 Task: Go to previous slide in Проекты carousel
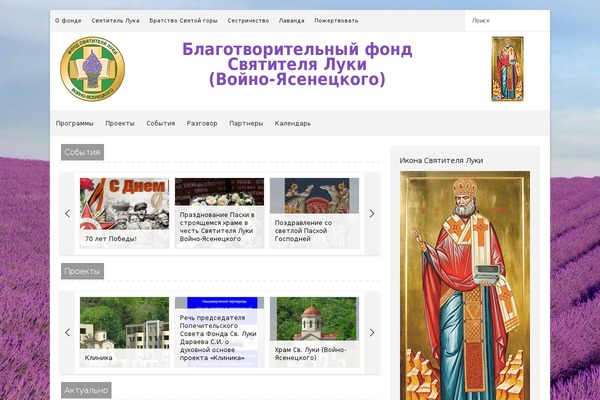point(67,333)
